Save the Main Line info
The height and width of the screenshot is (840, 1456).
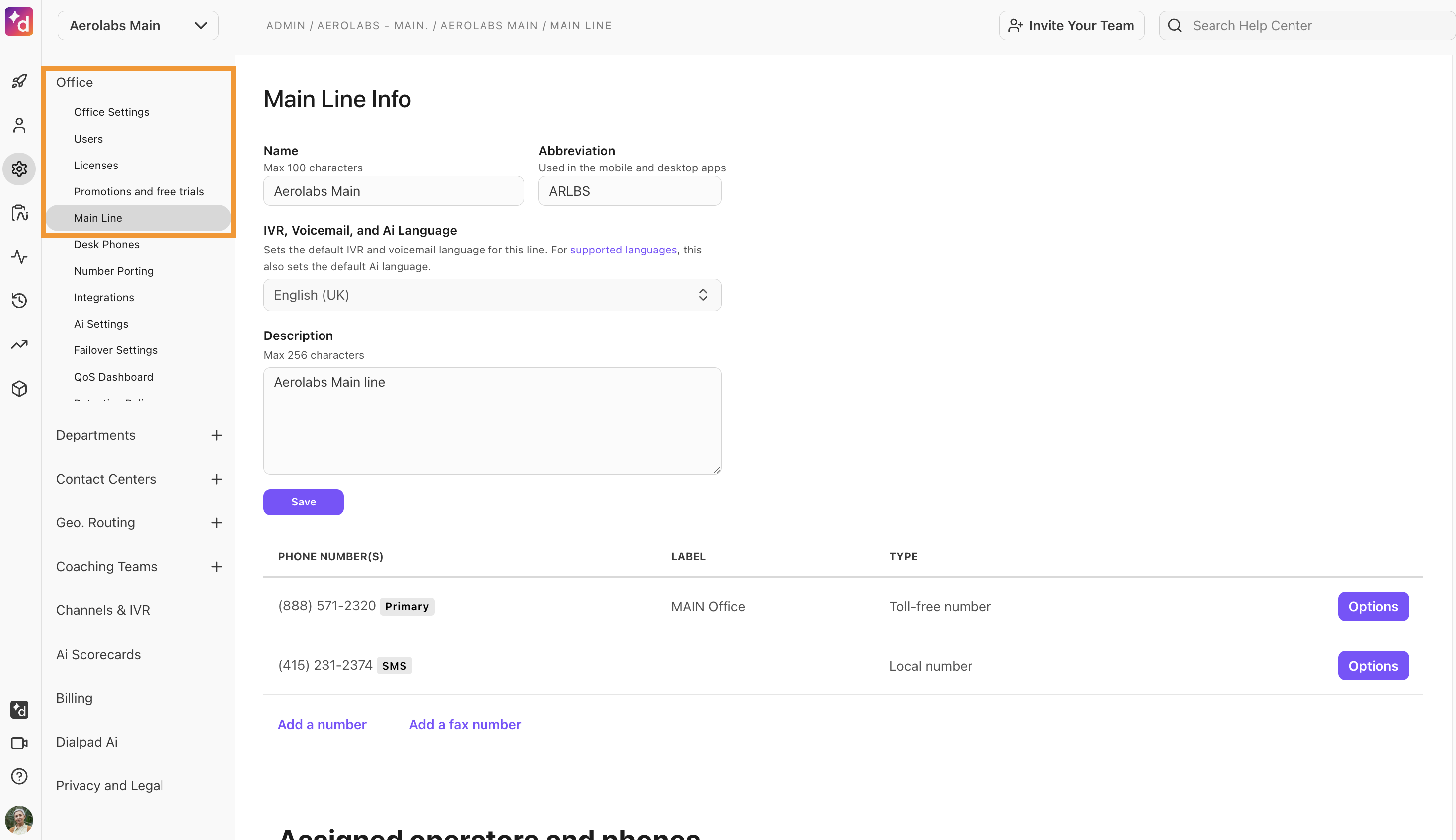pyautogui.click(x=303, y=502)
